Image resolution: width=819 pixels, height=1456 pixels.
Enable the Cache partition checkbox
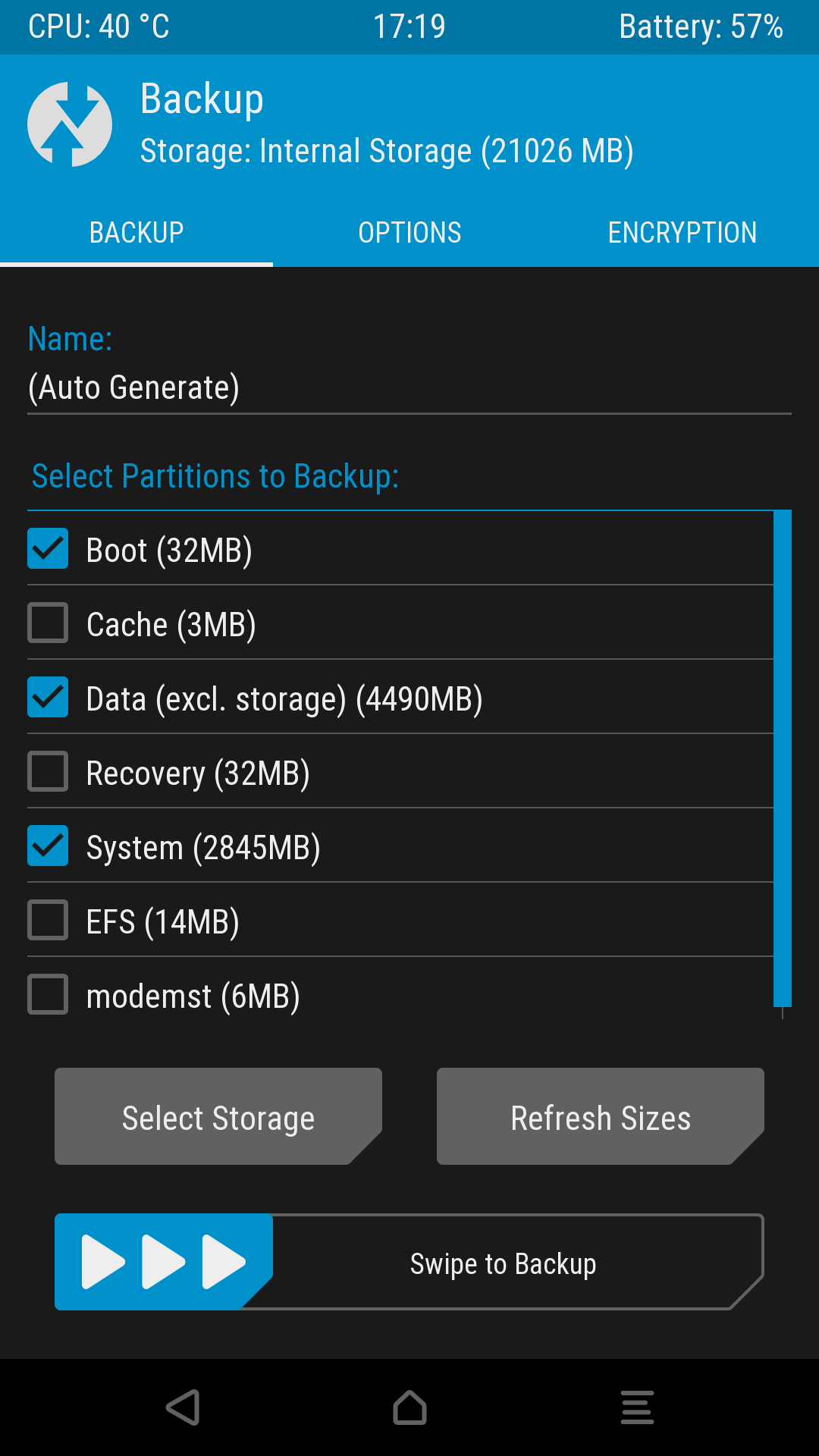click(x=48, y=623)
